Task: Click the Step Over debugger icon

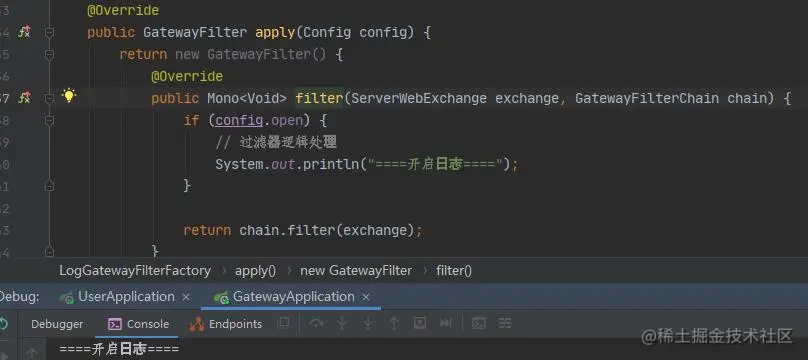Action: click(x=316, y=323)
